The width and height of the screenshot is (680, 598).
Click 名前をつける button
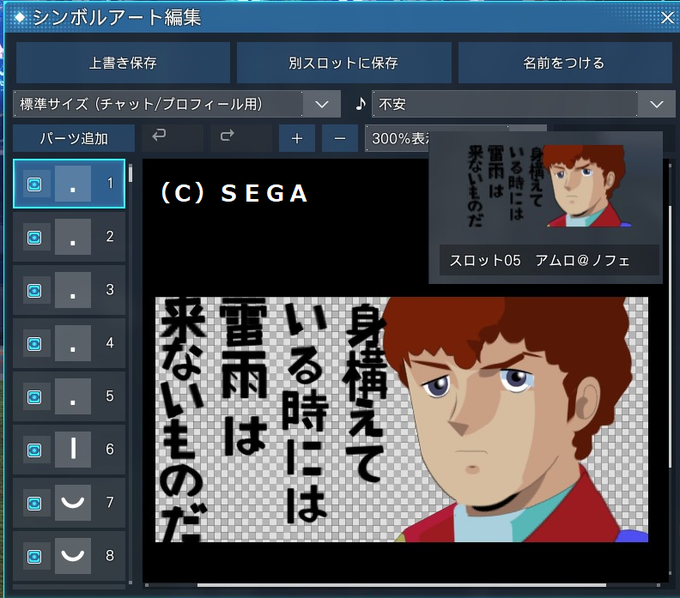coord(565,63)
